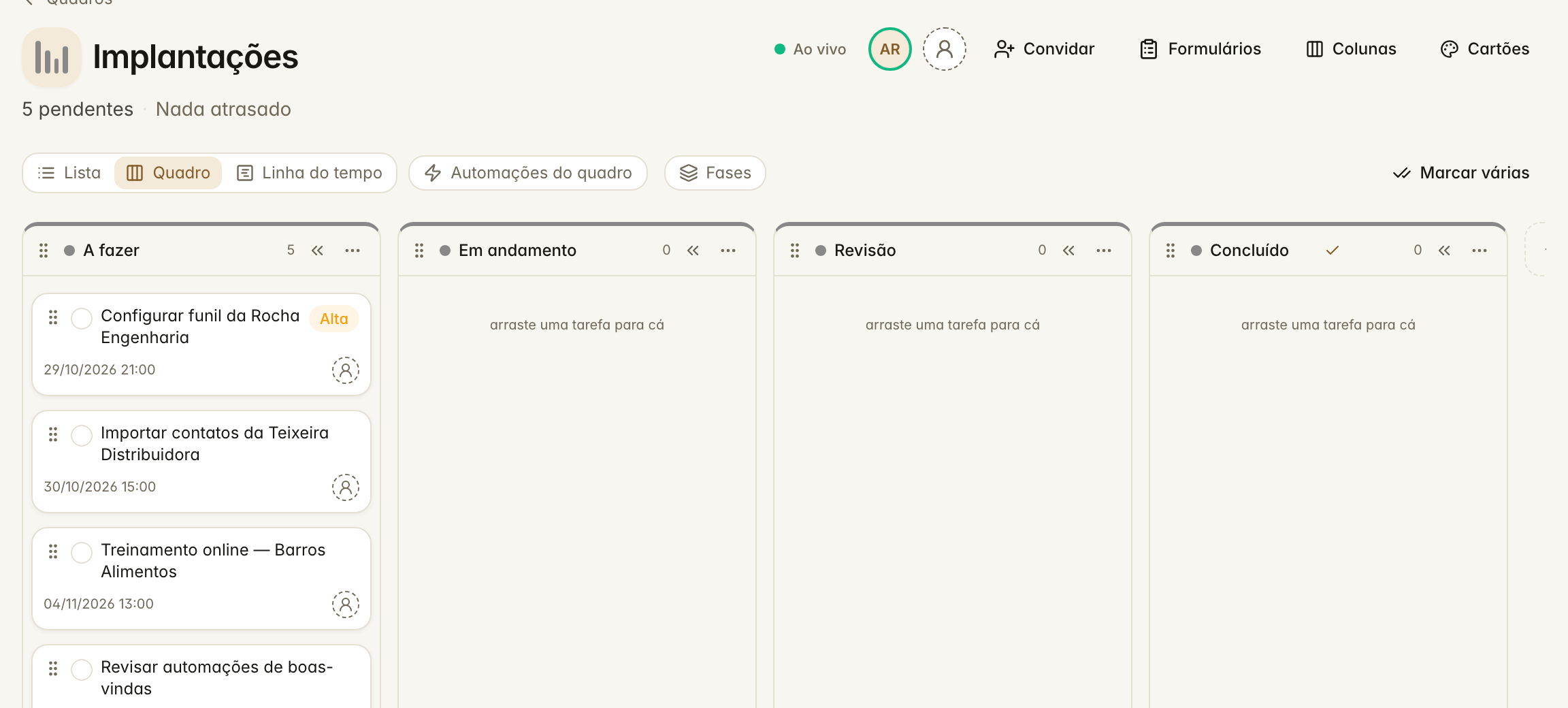Open more options for A fazer column
The height and width of the screenshot is (708, 1568).
click(353, 251)
